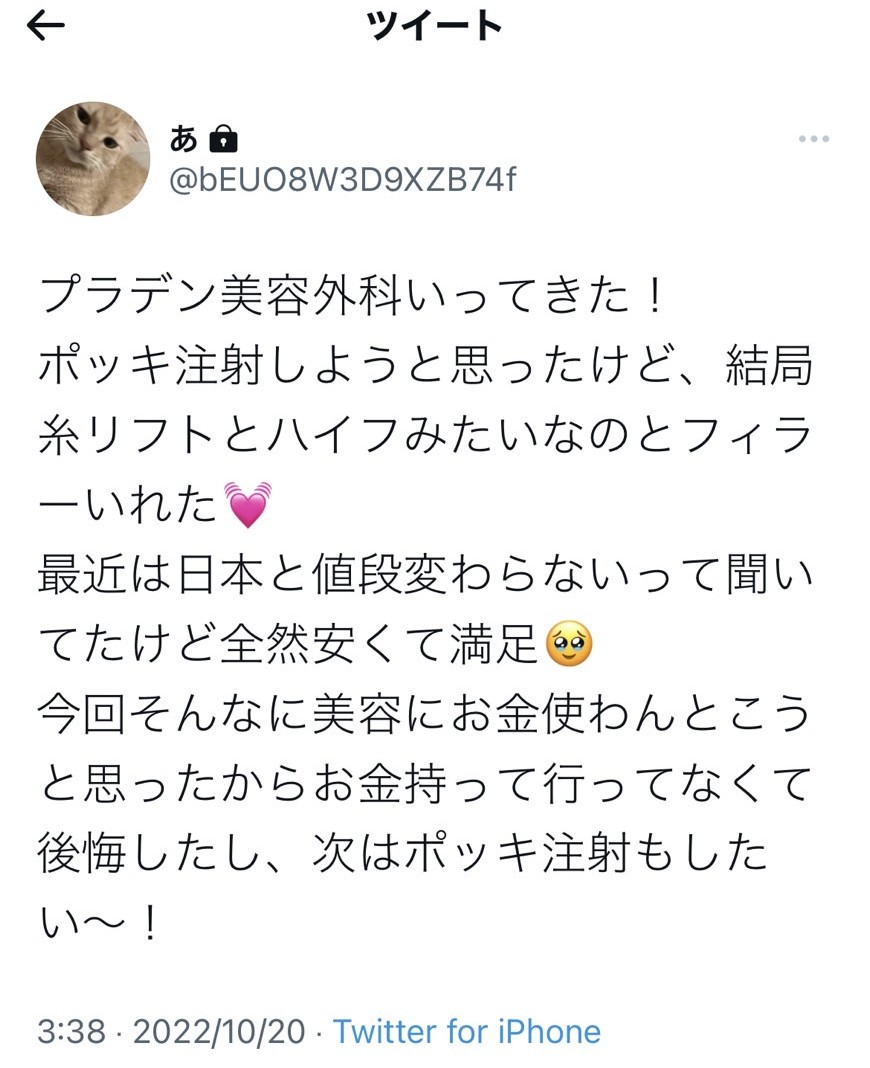870x1068 pixels.
Task: Tap the line プラデン美容外科いってきた！
Action: point(352,296)
